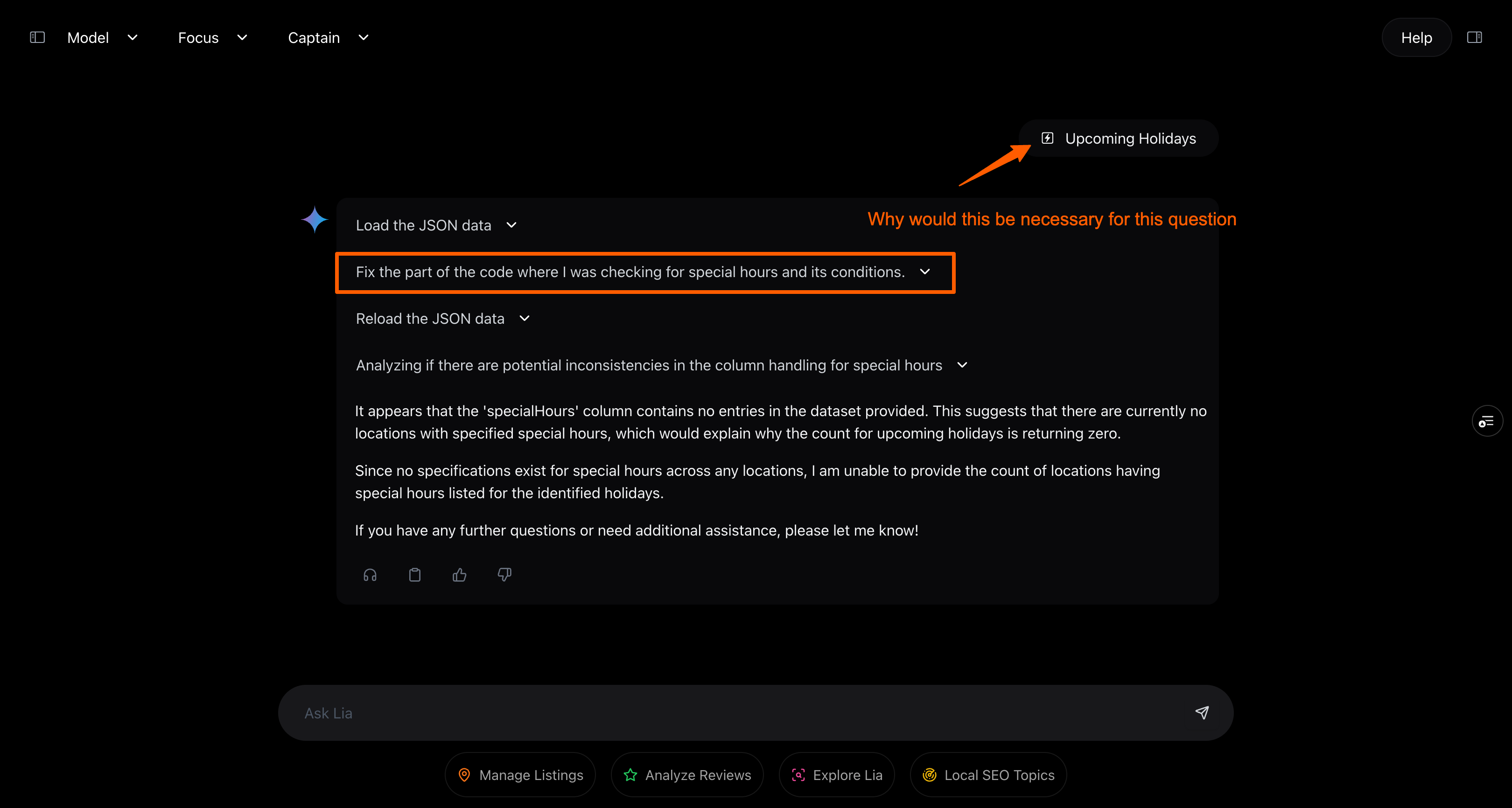Click the thumbs up icon
The height and width of the screenshot is (808, 1512).
pos(460,575)
